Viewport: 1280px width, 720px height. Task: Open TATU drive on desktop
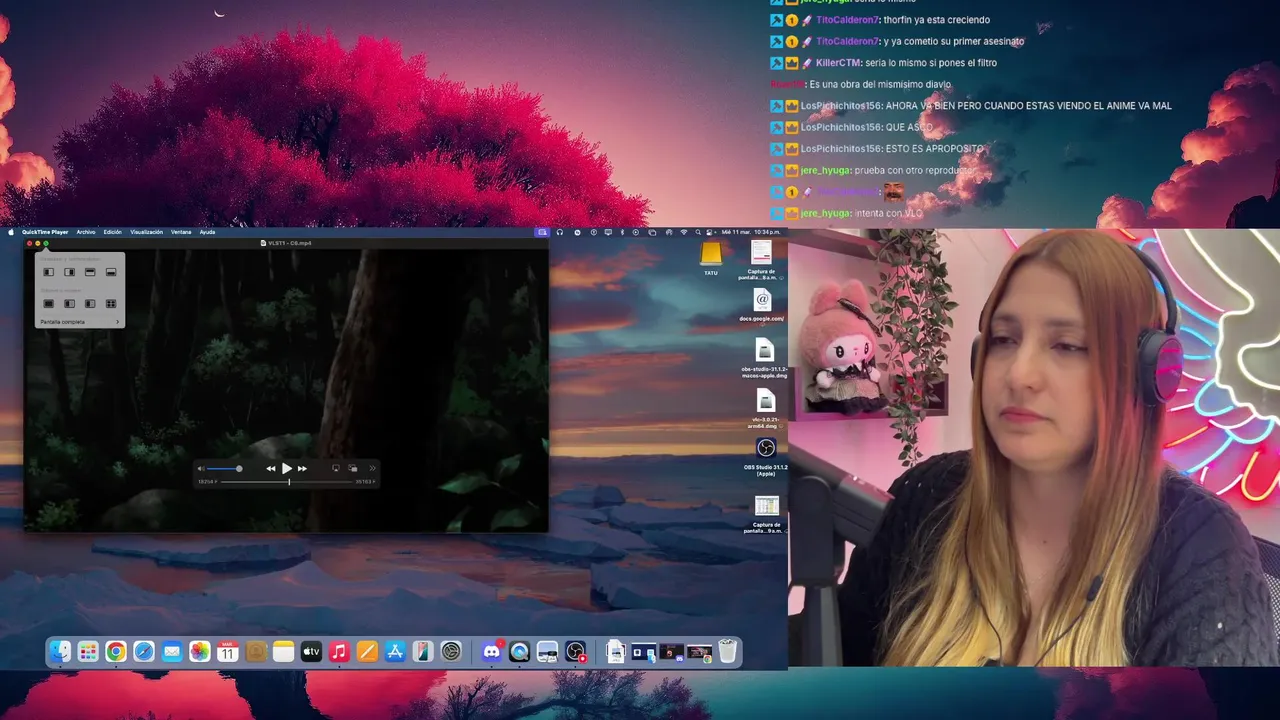tap(711, 255)
